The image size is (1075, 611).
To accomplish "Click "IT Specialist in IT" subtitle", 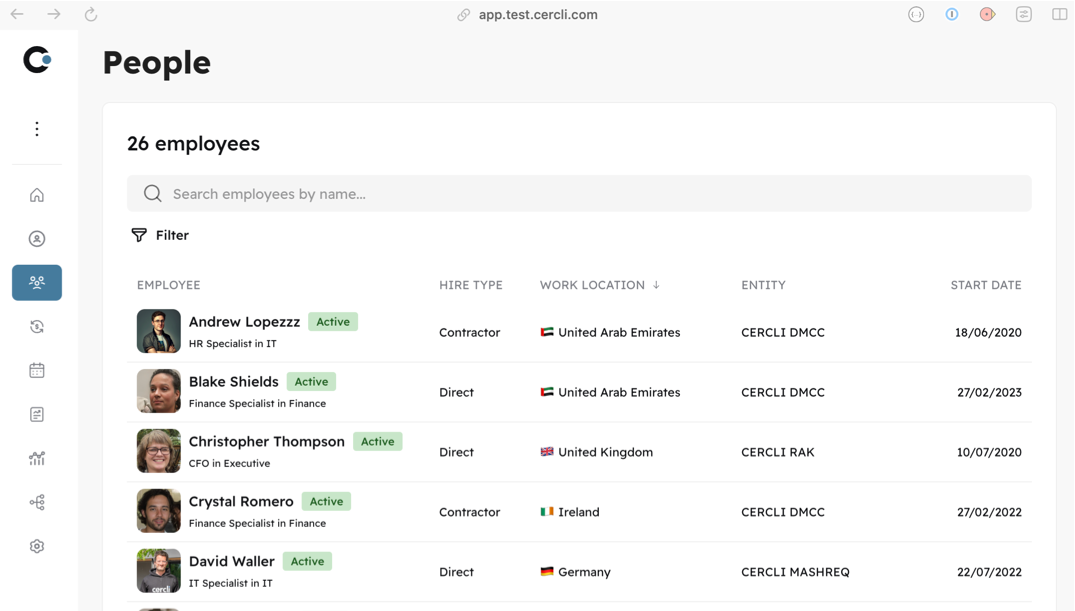I will (x=230, y=583).
